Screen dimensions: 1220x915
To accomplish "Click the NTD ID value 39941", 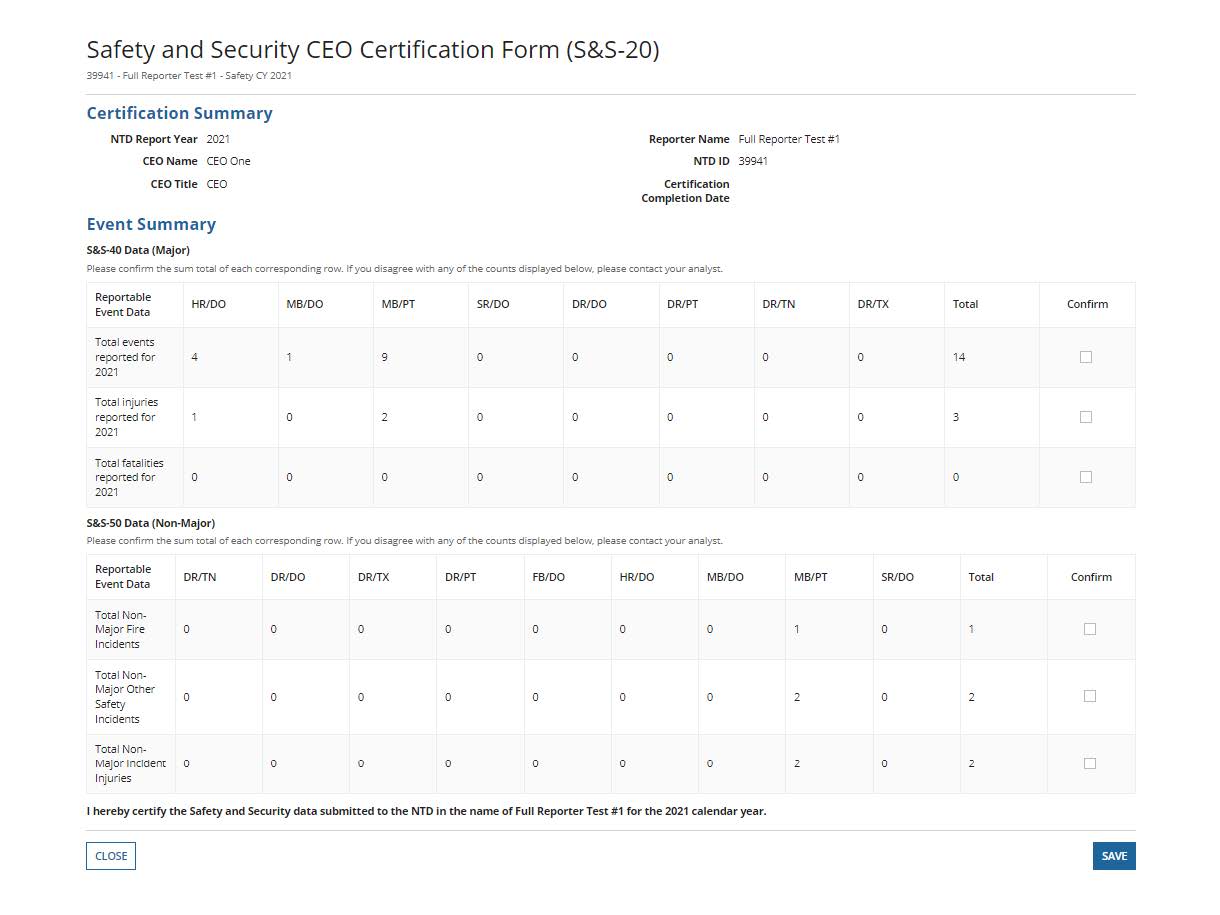I will coord(753,160).
